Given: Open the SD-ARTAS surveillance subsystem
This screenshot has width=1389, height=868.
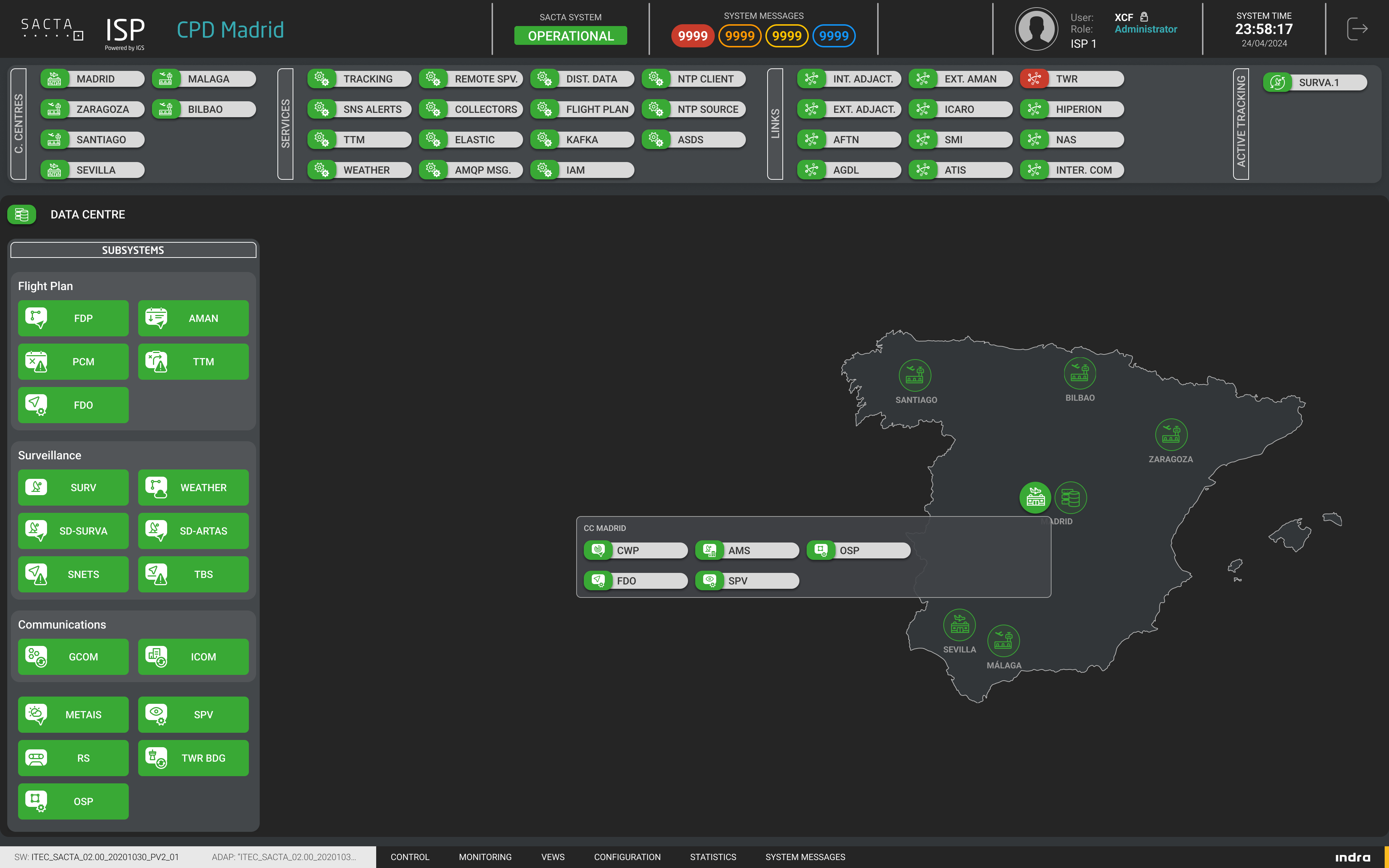Looking at the screenshot, I should coord(194,531).
